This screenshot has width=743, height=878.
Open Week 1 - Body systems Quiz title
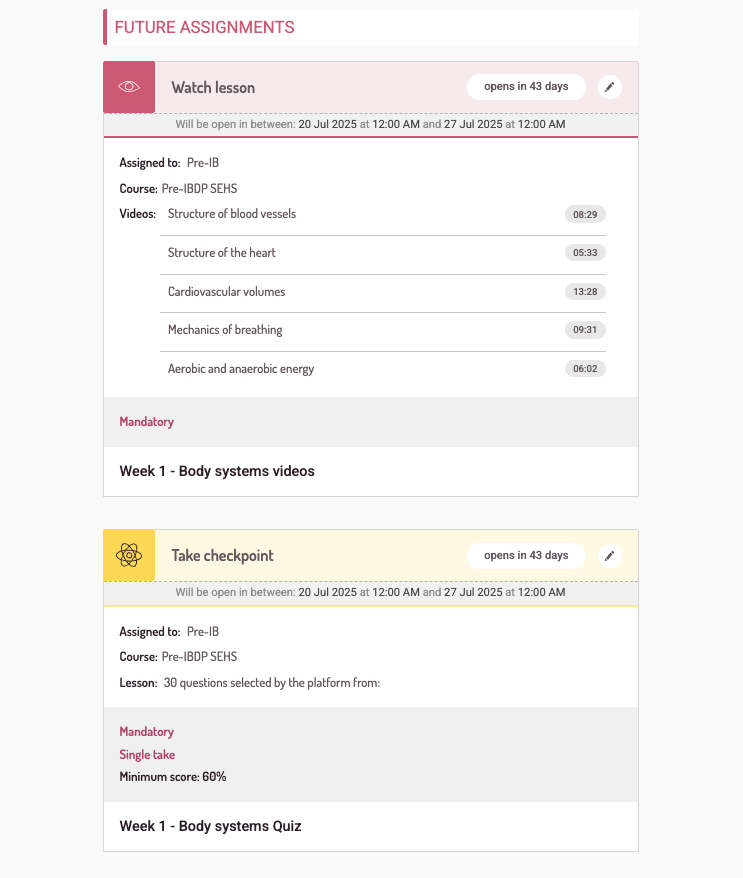point(210,826)
